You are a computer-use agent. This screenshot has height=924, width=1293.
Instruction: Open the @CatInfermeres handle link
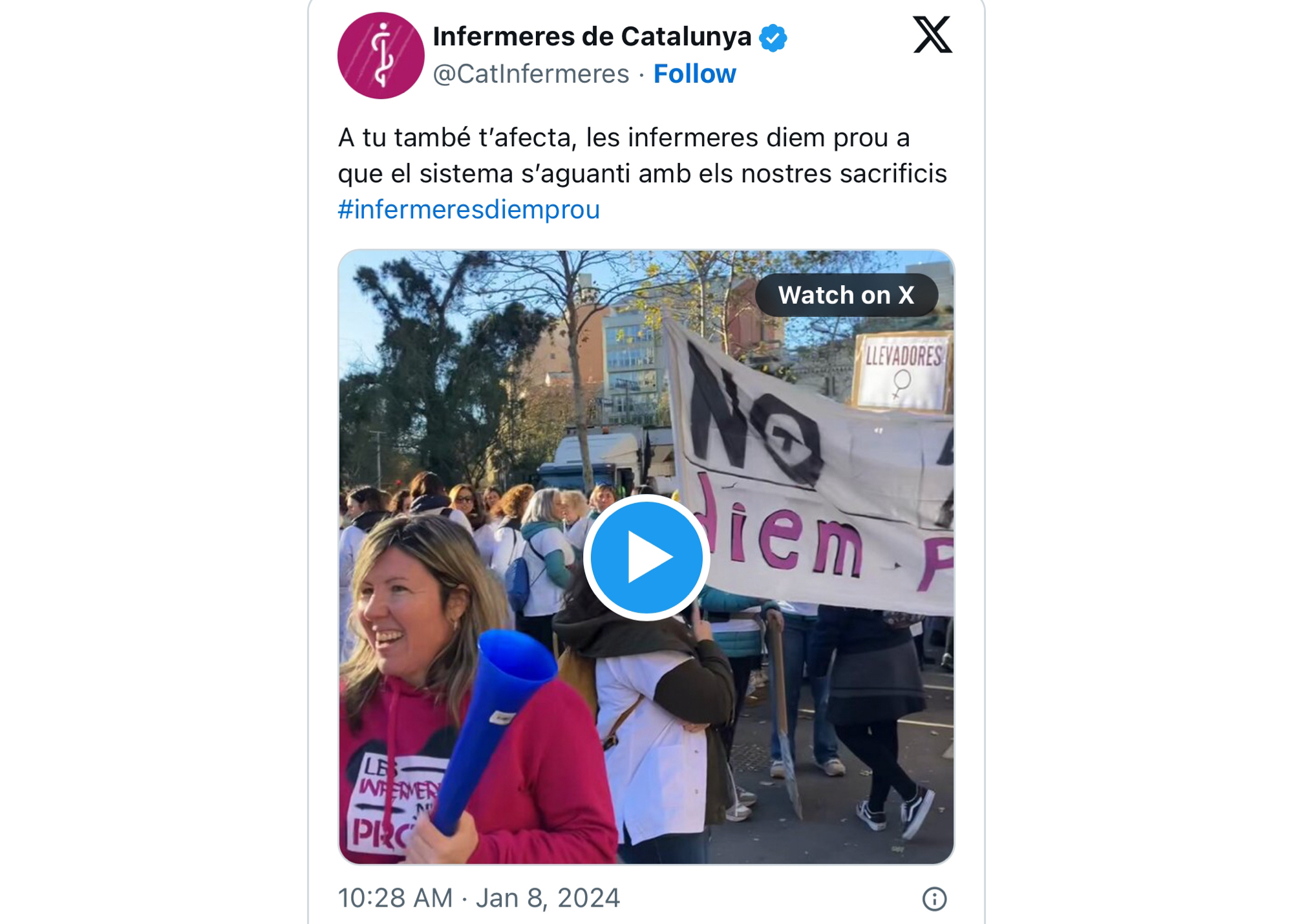pyautogui.click(x=531, y=74)
